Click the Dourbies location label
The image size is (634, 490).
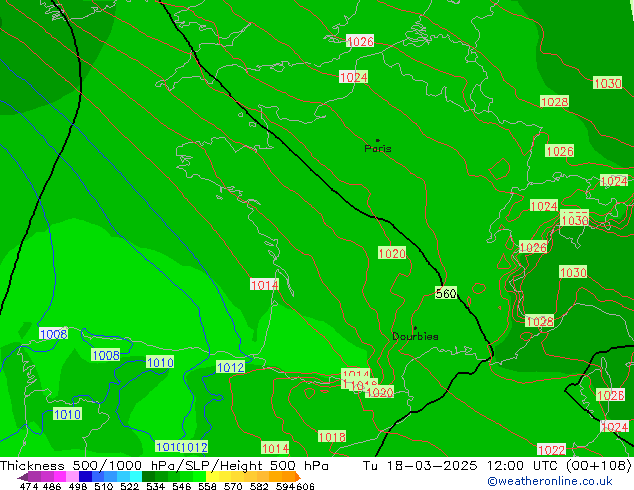coord(415,336)
